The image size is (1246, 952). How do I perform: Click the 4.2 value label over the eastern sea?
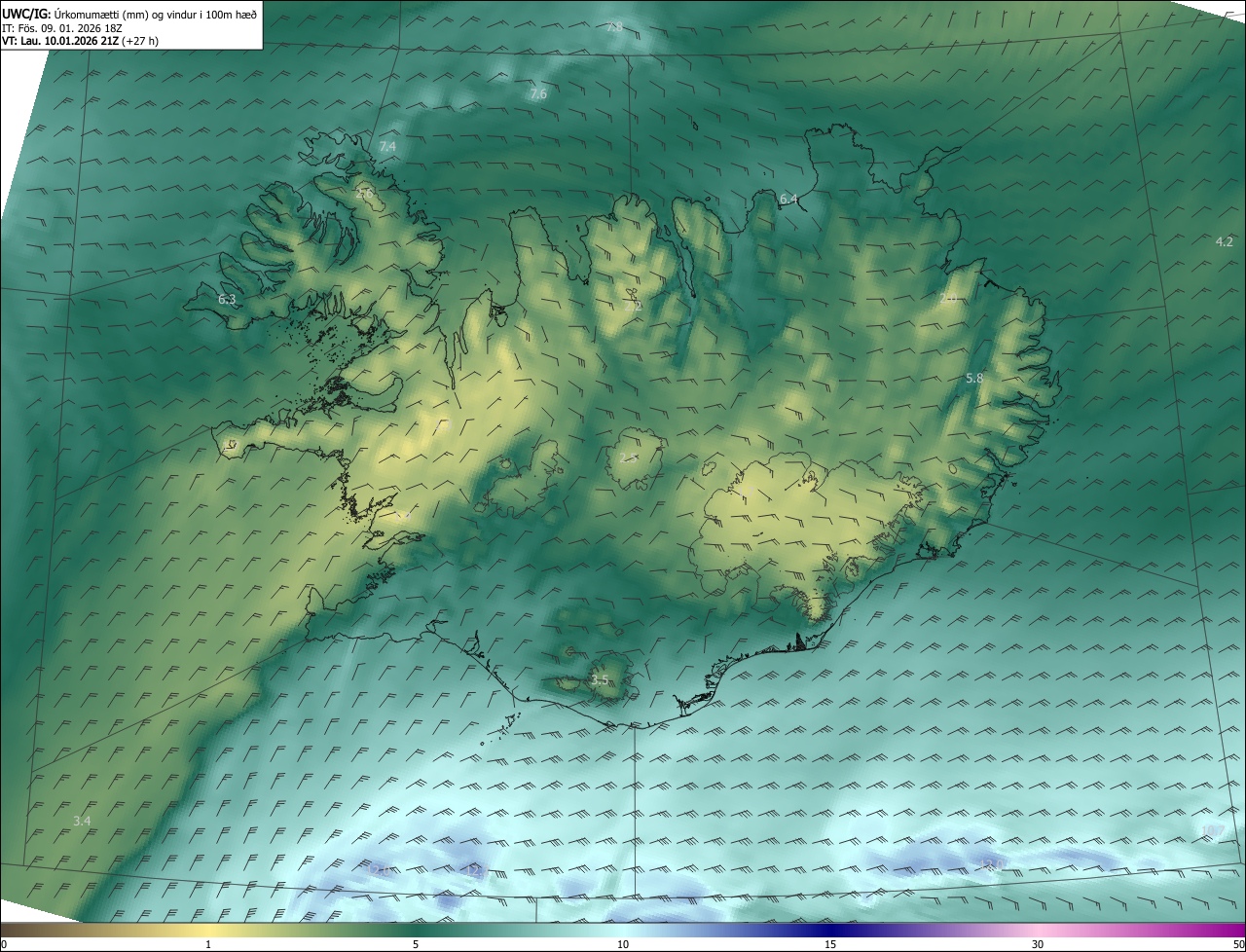(1225, 241)
